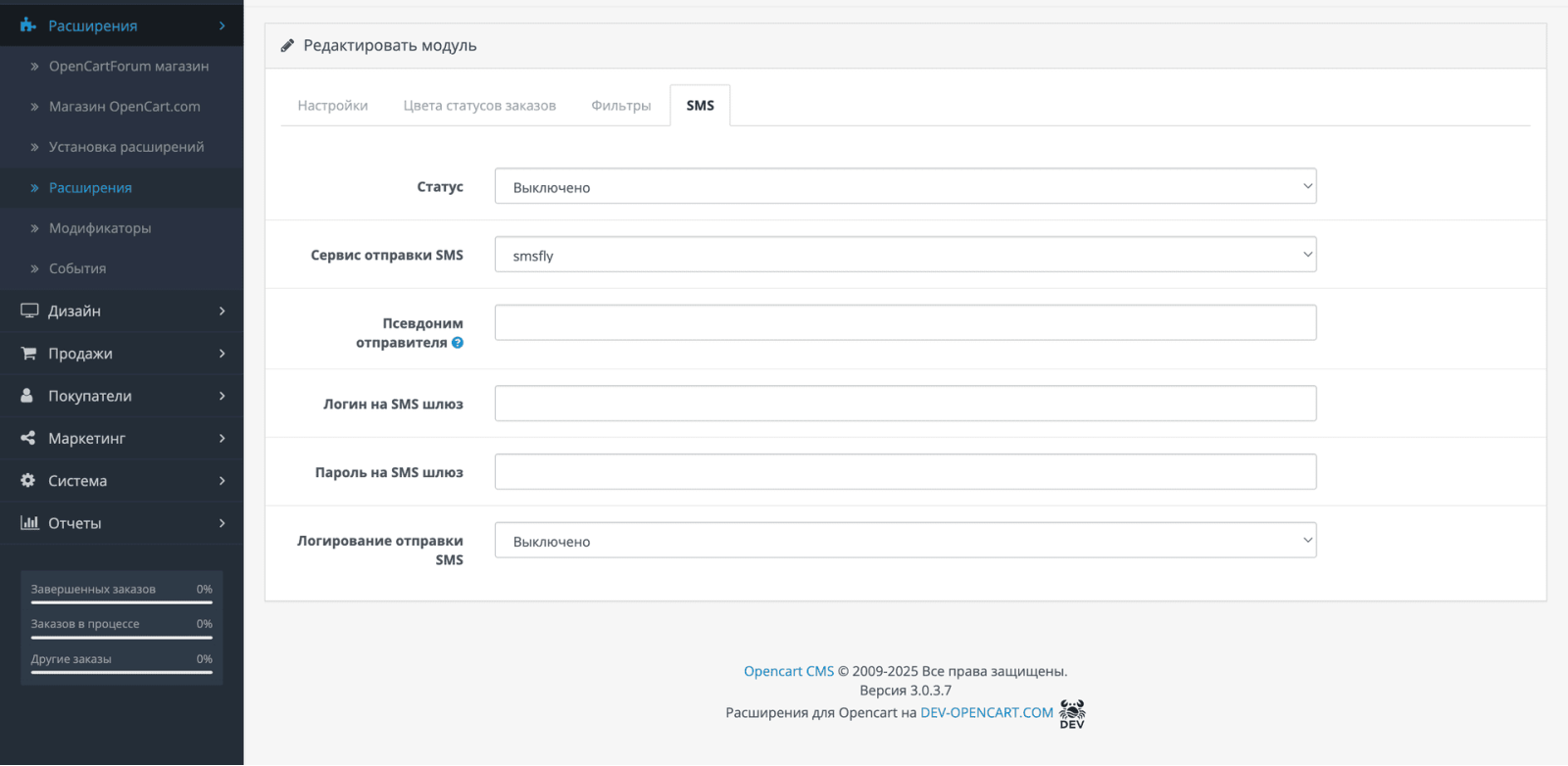
Task: Click the Другие заказы progress bar
Action: coord(122,672)
